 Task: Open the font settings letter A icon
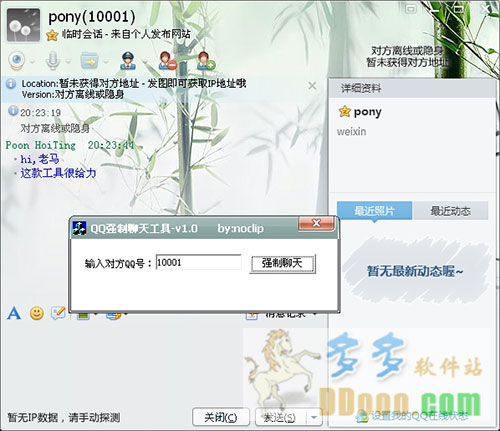[14, 313]
